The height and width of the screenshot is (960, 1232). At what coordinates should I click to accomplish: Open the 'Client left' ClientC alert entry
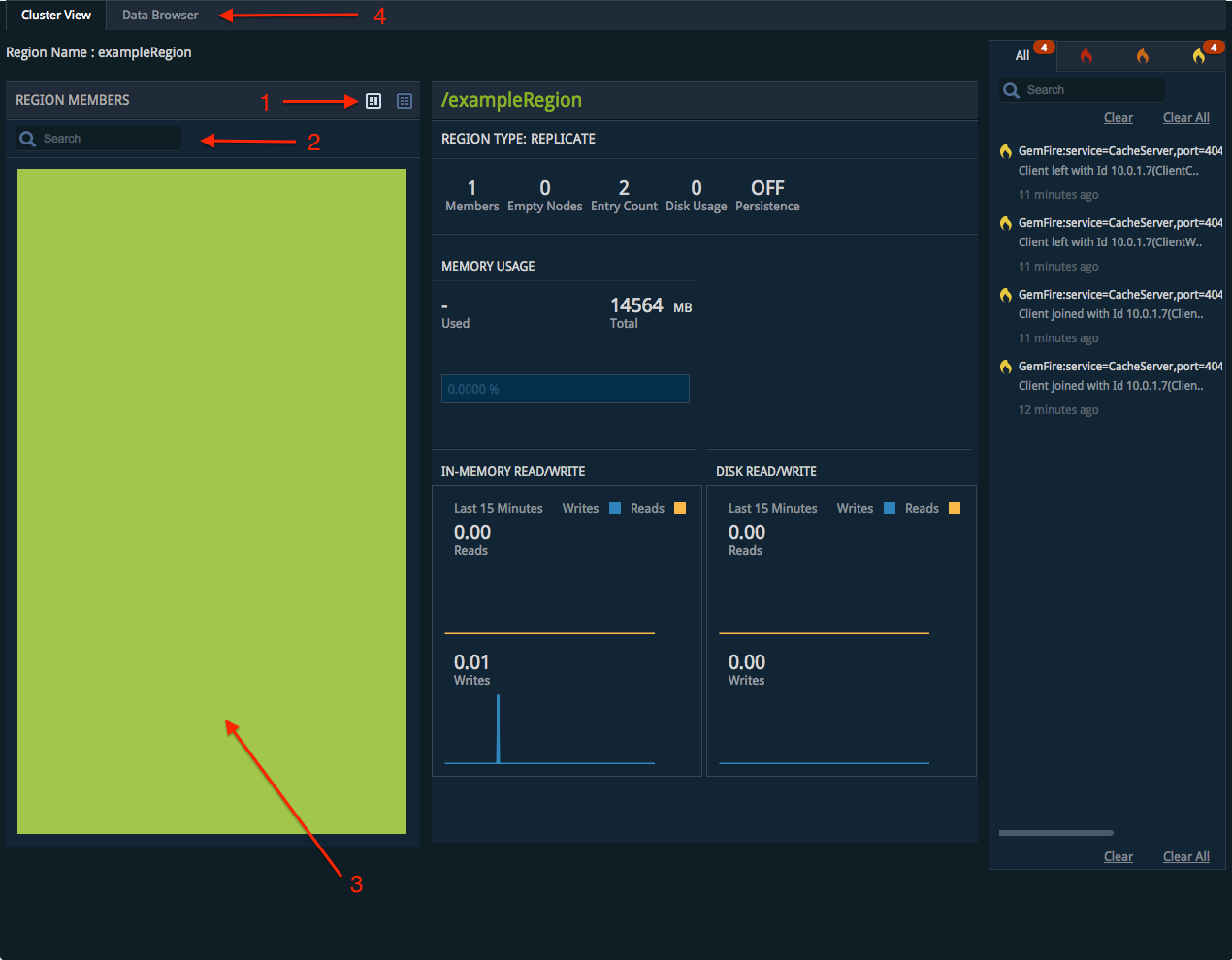(x=1108, y=171)
